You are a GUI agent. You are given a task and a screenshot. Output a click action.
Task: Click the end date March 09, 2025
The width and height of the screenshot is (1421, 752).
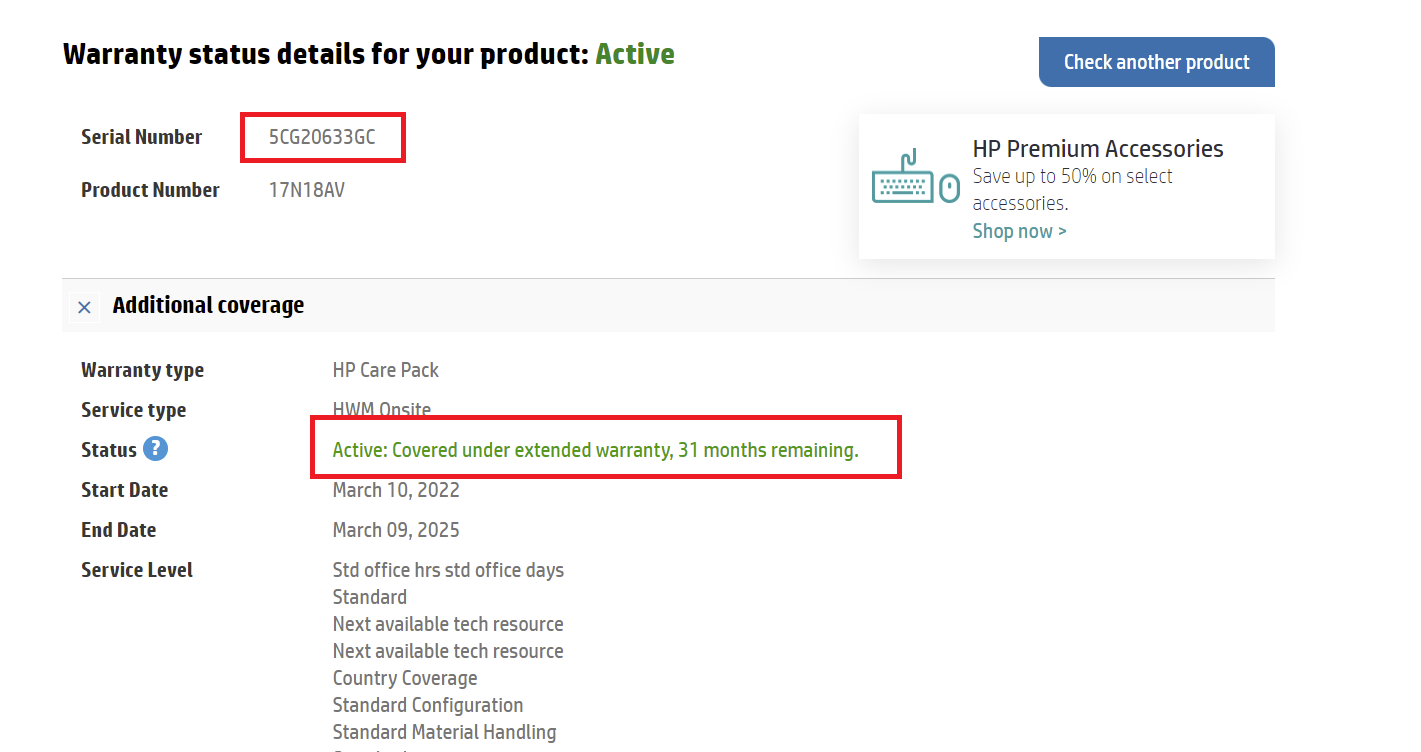click(396, 530)
